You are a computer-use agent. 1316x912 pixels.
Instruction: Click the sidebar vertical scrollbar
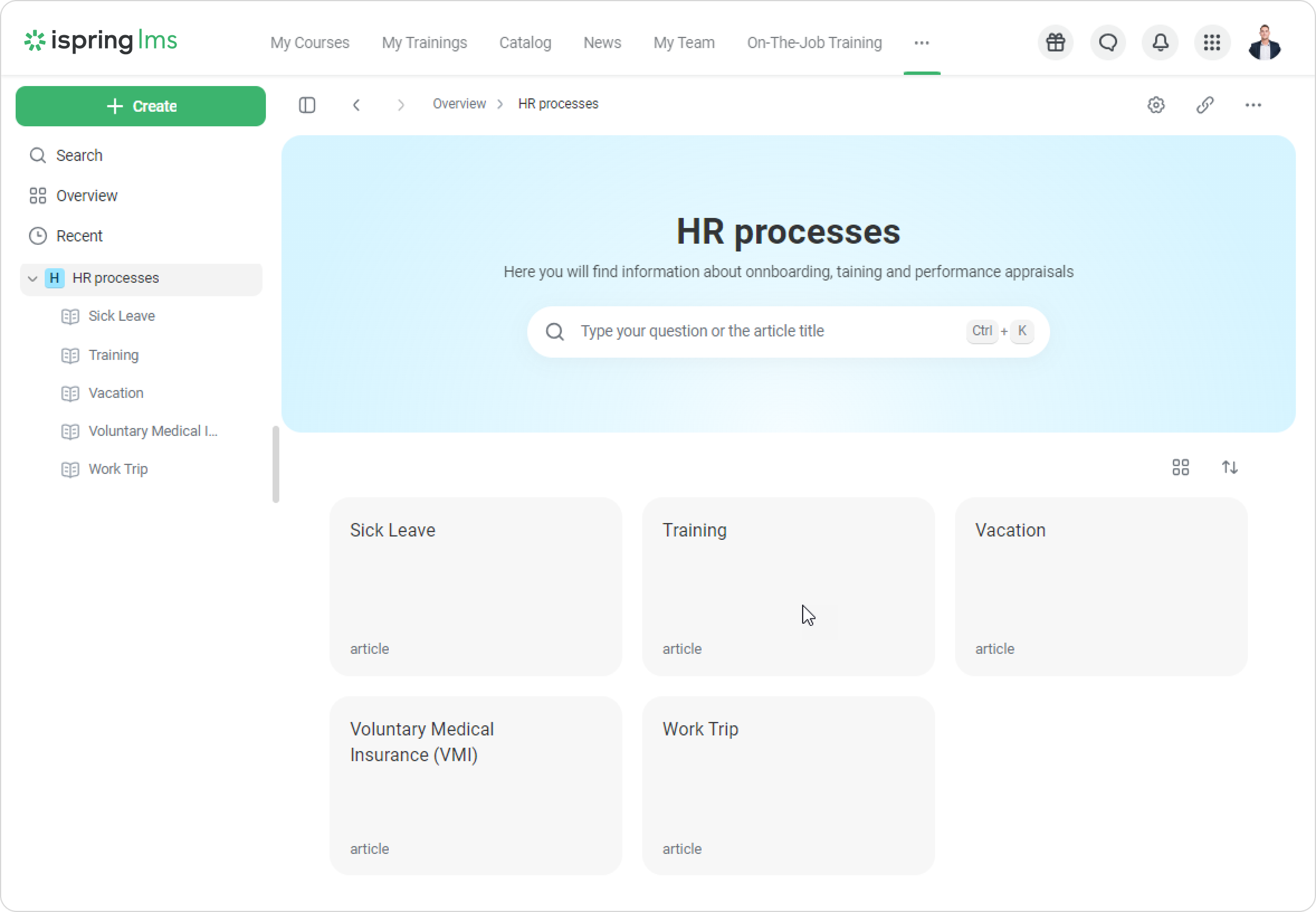coord(276,464)
